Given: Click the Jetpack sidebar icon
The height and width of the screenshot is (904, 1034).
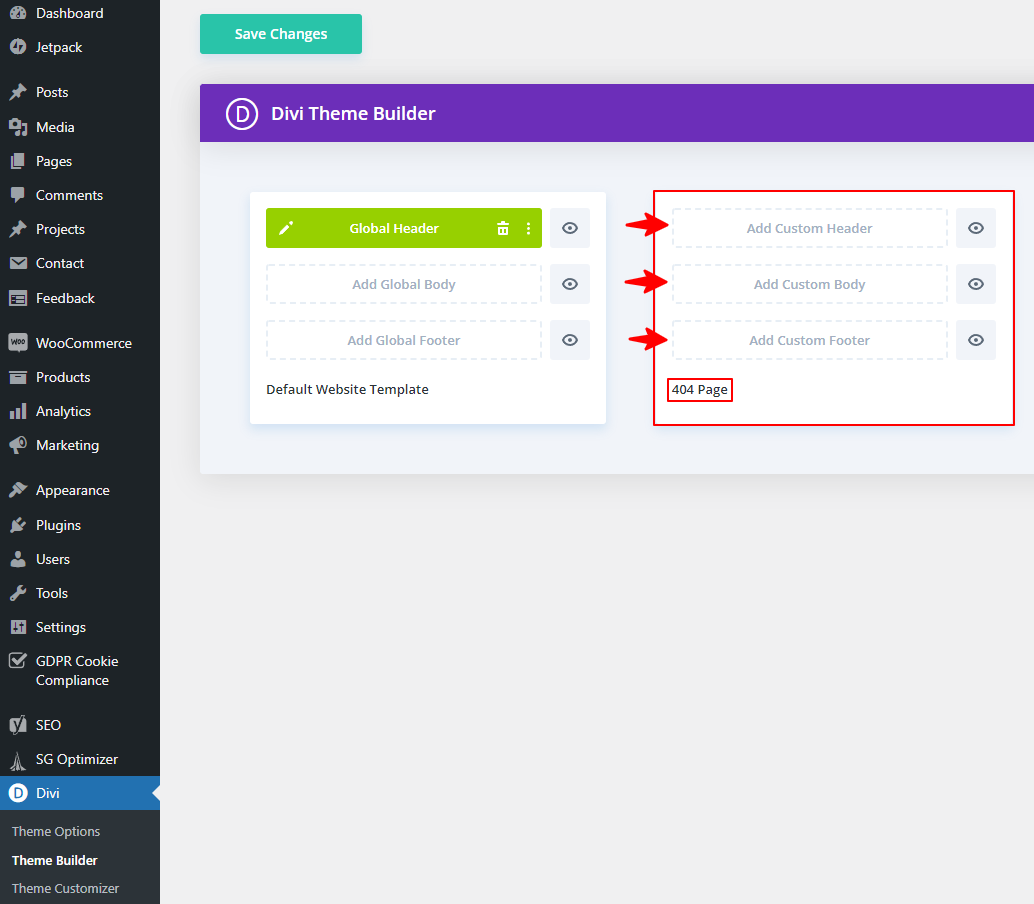Looking at the screenshot, I should [x=18, y=47].
